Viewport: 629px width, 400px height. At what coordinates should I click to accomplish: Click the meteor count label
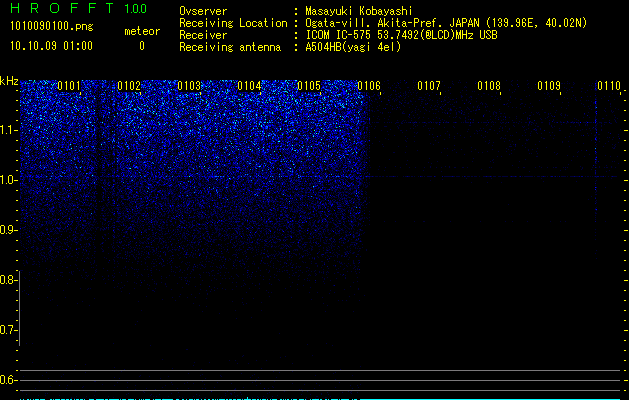pyautogui.click(x=142, y=31)
